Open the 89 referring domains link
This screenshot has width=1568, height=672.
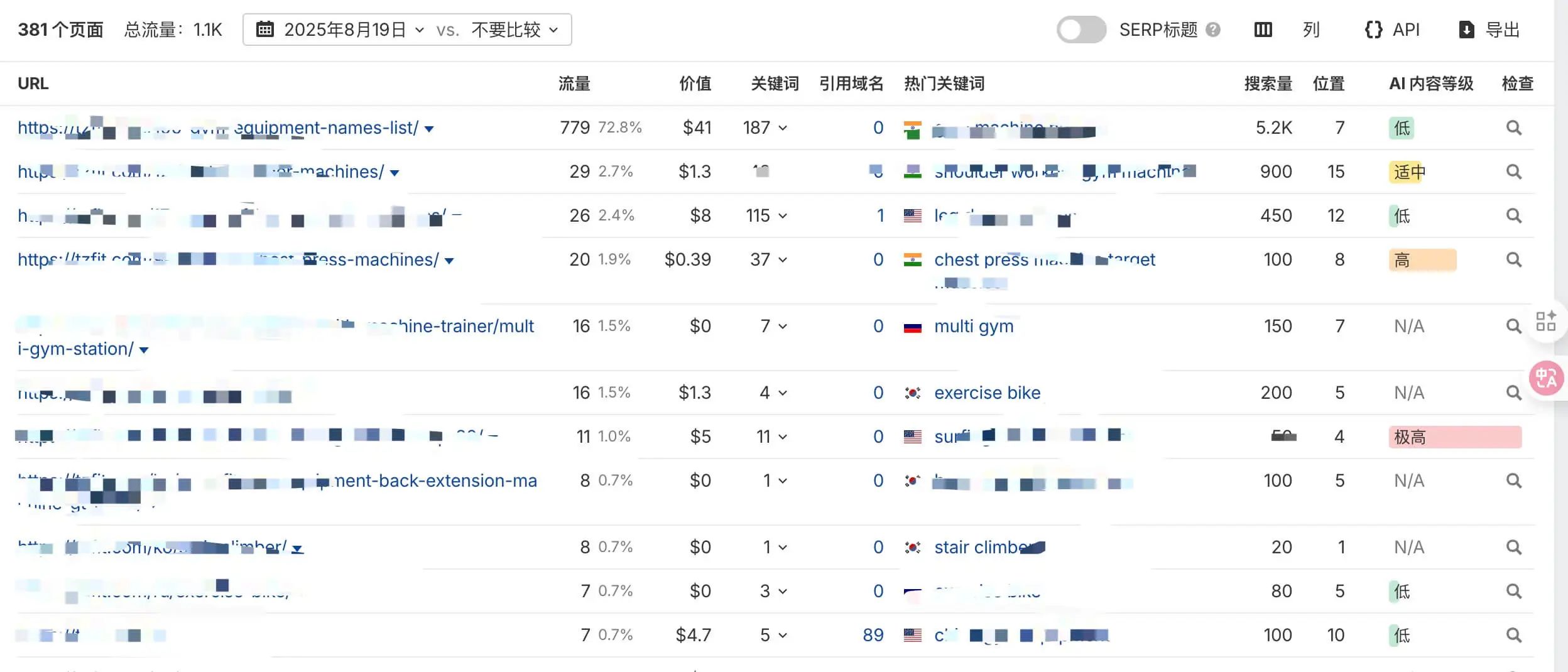point(872,635)
